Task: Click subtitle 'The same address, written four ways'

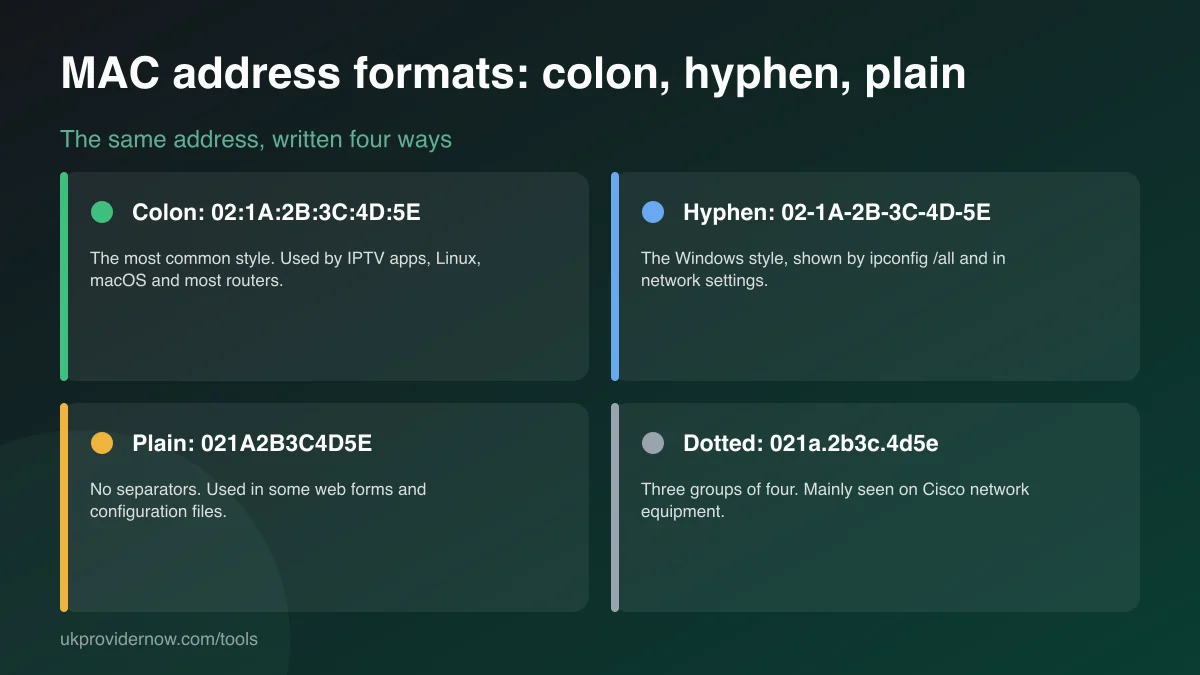Action: (256, 139)
